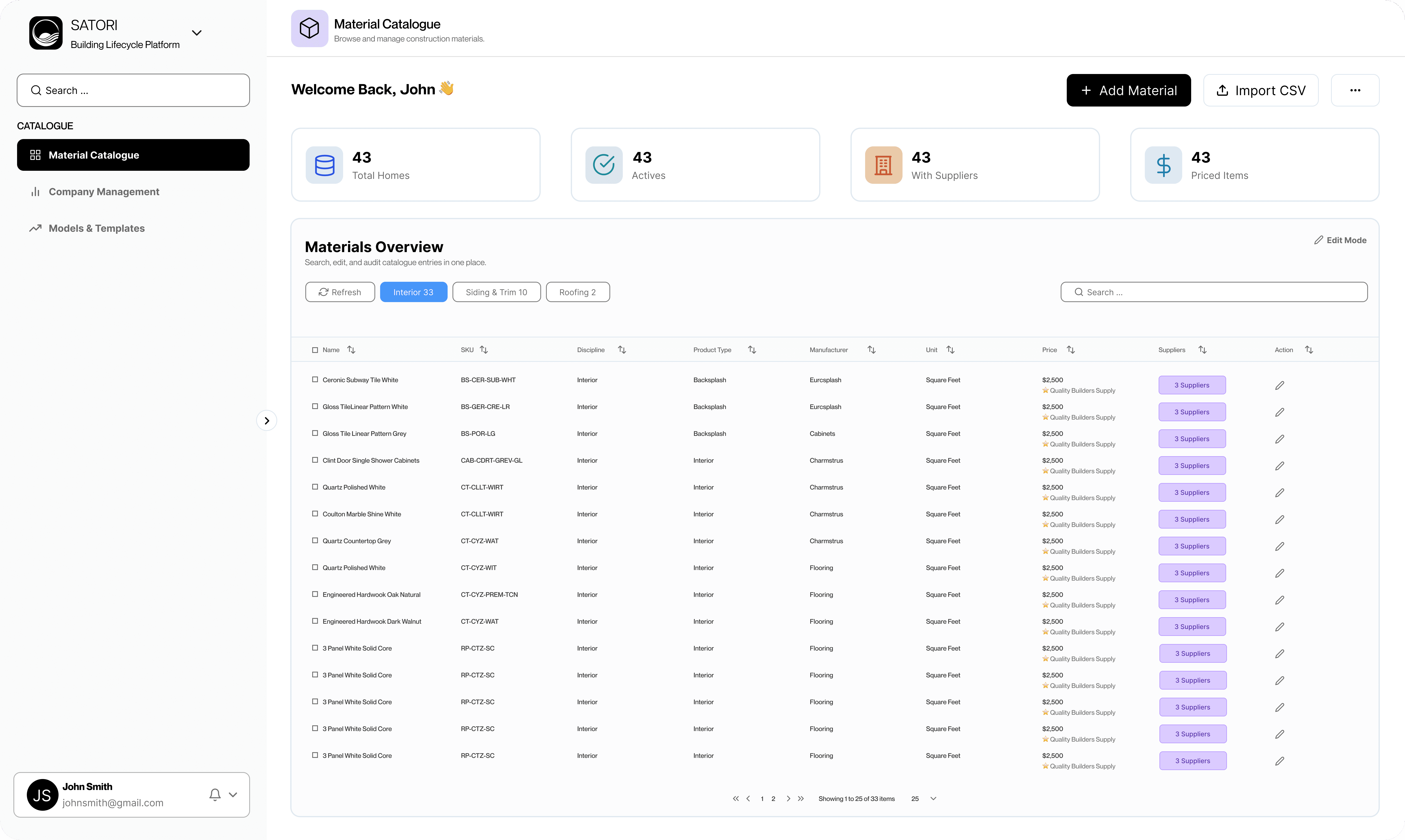Click the sort arrows next to Price column
This screenshot has width=1405, height=840.
[1071, 350]
